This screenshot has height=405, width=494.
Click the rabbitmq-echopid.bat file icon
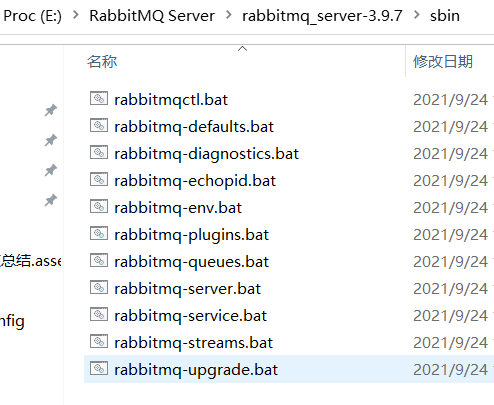coord(99,180)
